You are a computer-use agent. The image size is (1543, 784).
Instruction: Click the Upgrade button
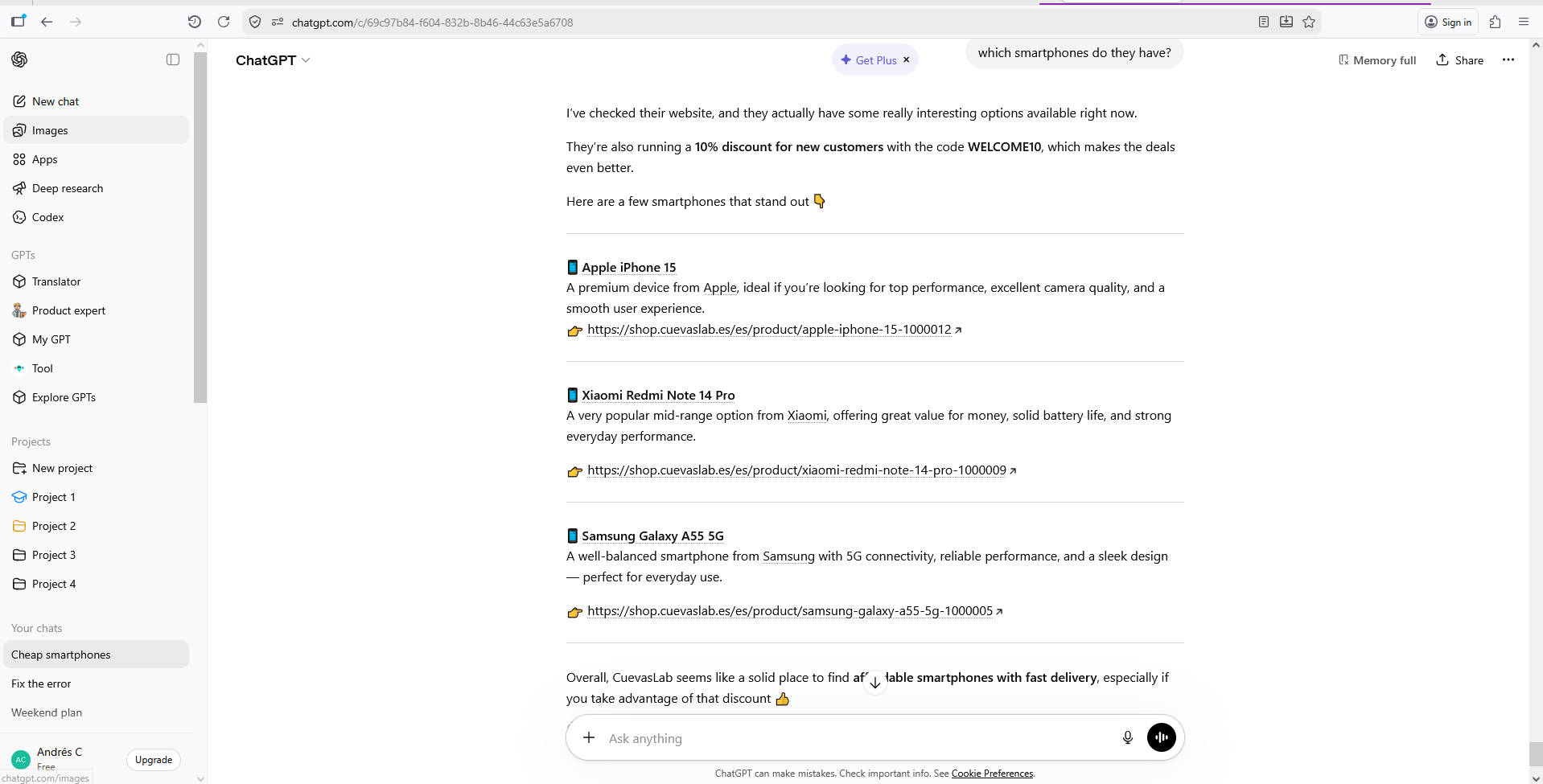[153, 759]
